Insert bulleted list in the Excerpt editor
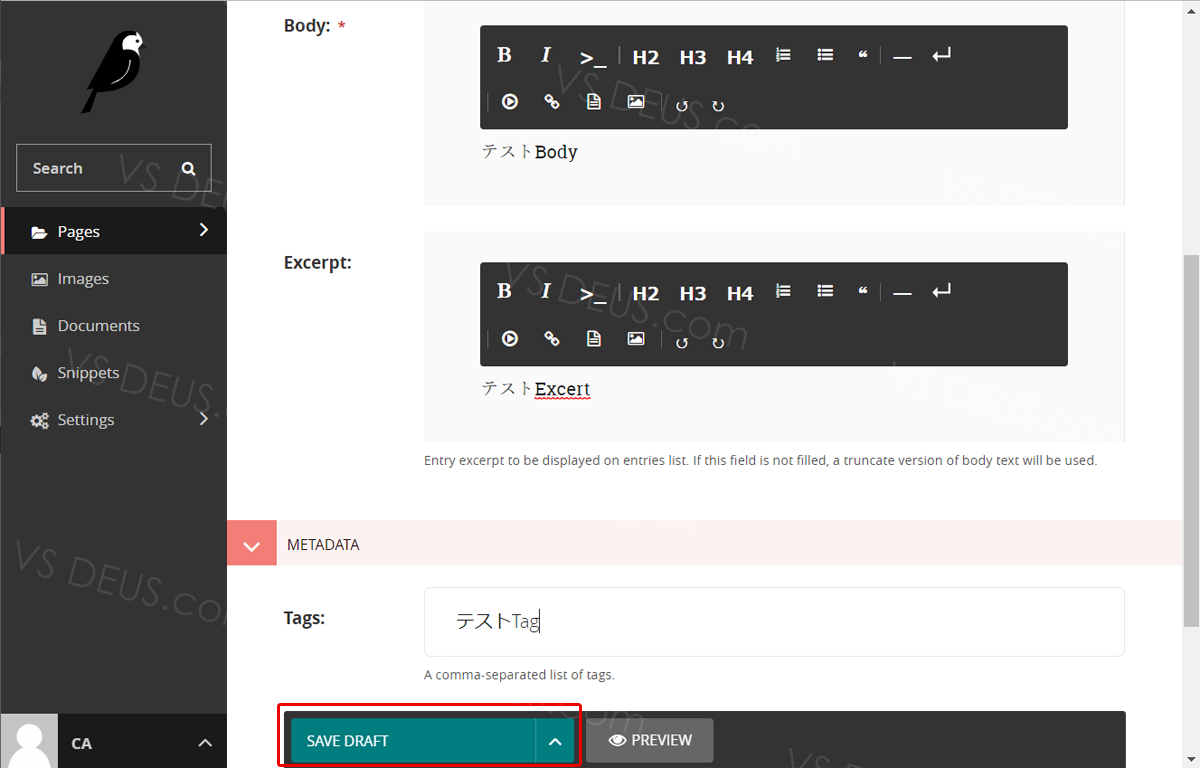 [825, 291]
